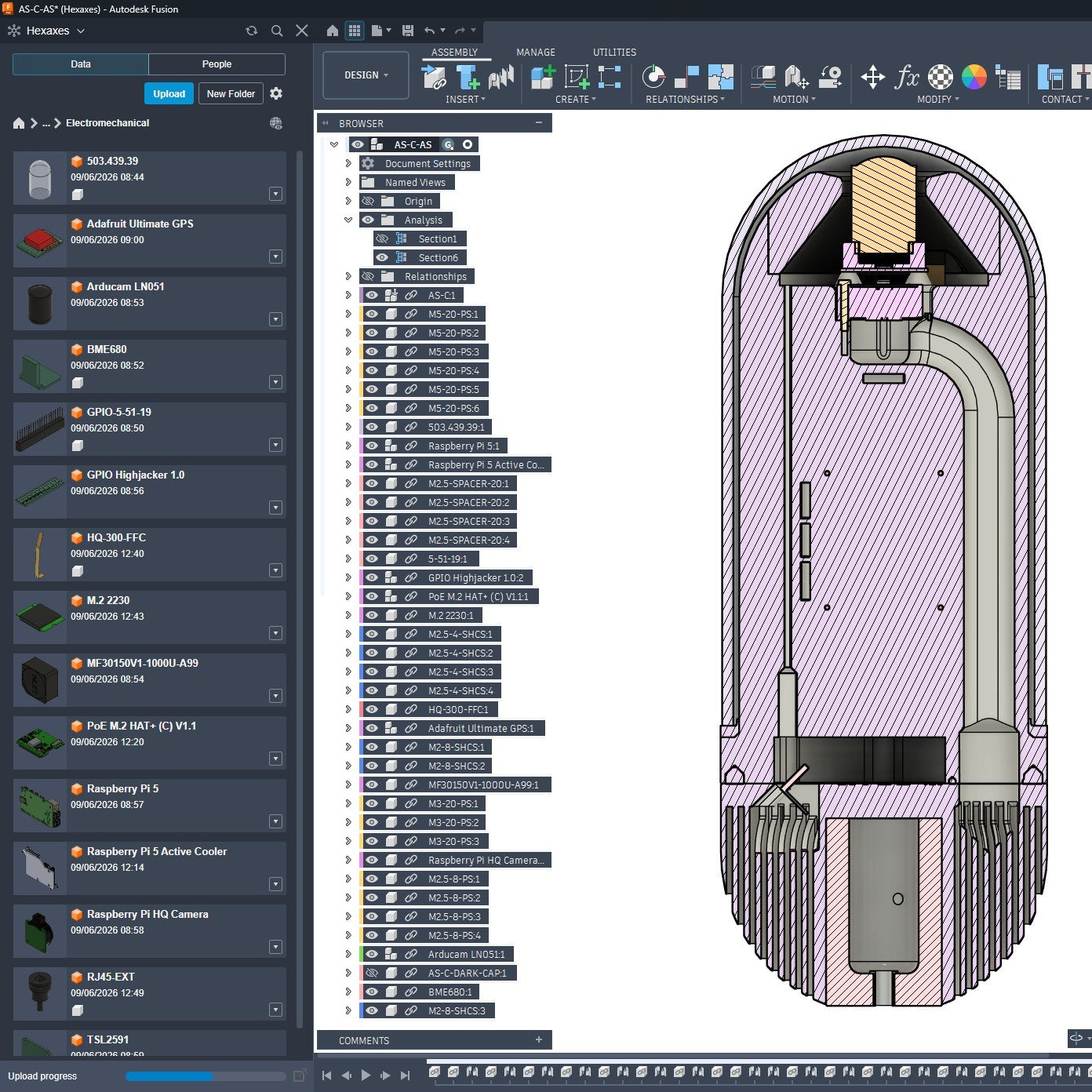Open the options dropdown for the Arducam LN051 item
Image resolution: width=1092 pixels, height=1092 pixels.
[x=275, y=319]
